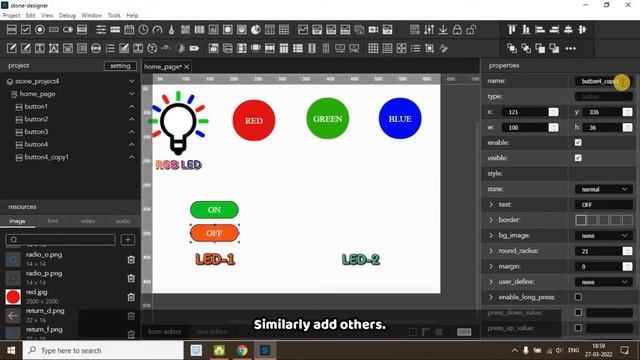
Task: Expand the text property group
Action: [491, 204]
